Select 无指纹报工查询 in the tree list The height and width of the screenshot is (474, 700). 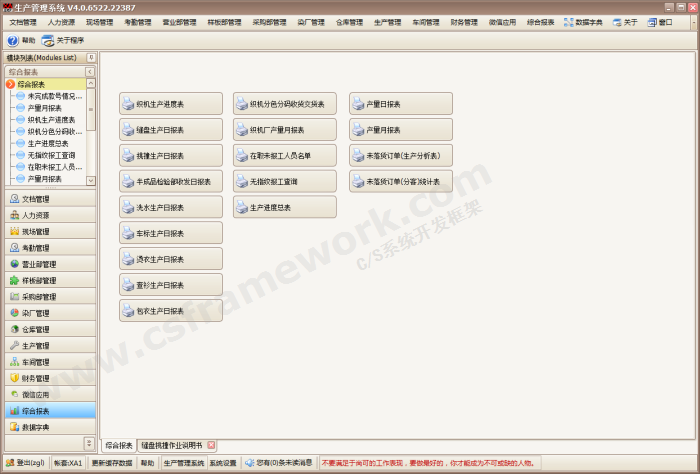click(51, 155)
